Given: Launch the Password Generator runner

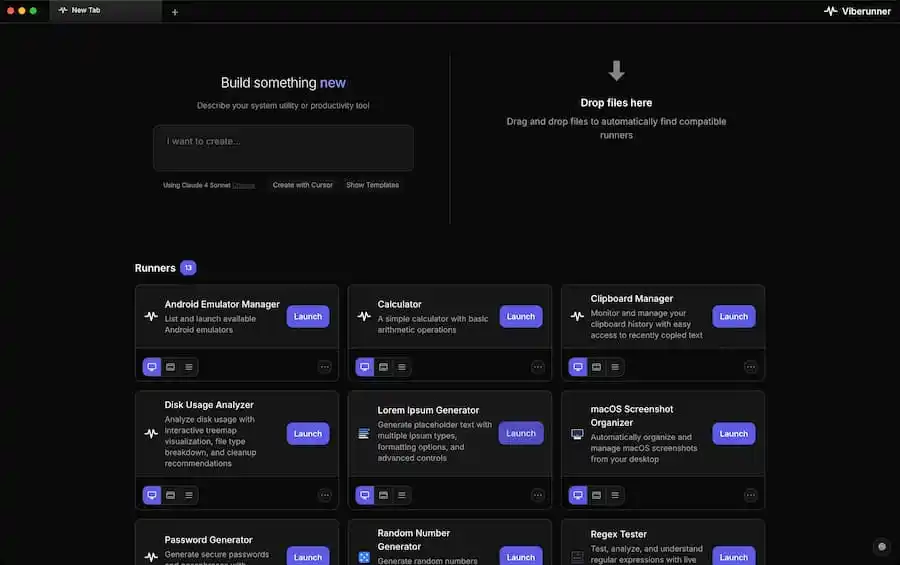Looking at the screenshot, I should coord(308,556).
